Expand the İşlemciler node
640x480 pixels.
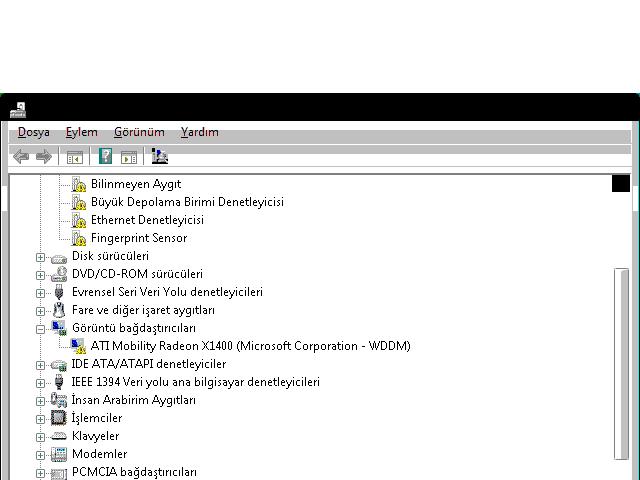tap(40, 419)
